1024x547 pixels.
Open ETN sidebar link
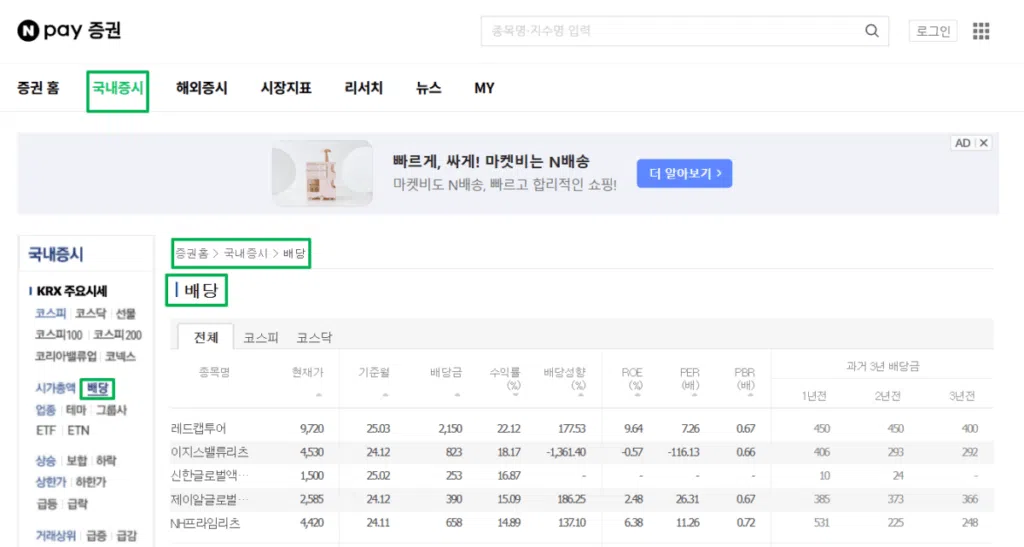[78, 430]
